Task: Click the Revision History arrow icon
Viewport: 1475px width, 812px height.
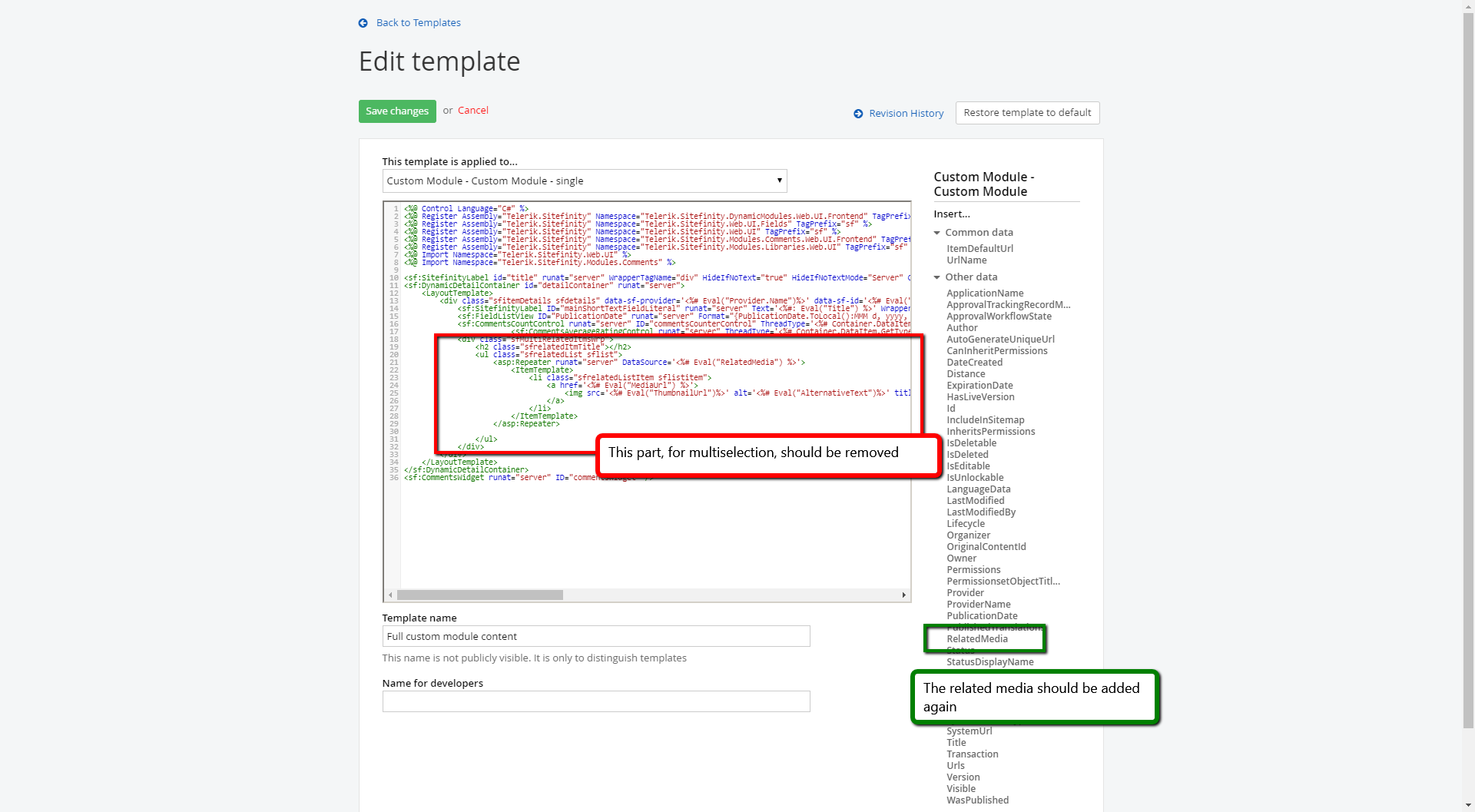Action: pos(858,114)
